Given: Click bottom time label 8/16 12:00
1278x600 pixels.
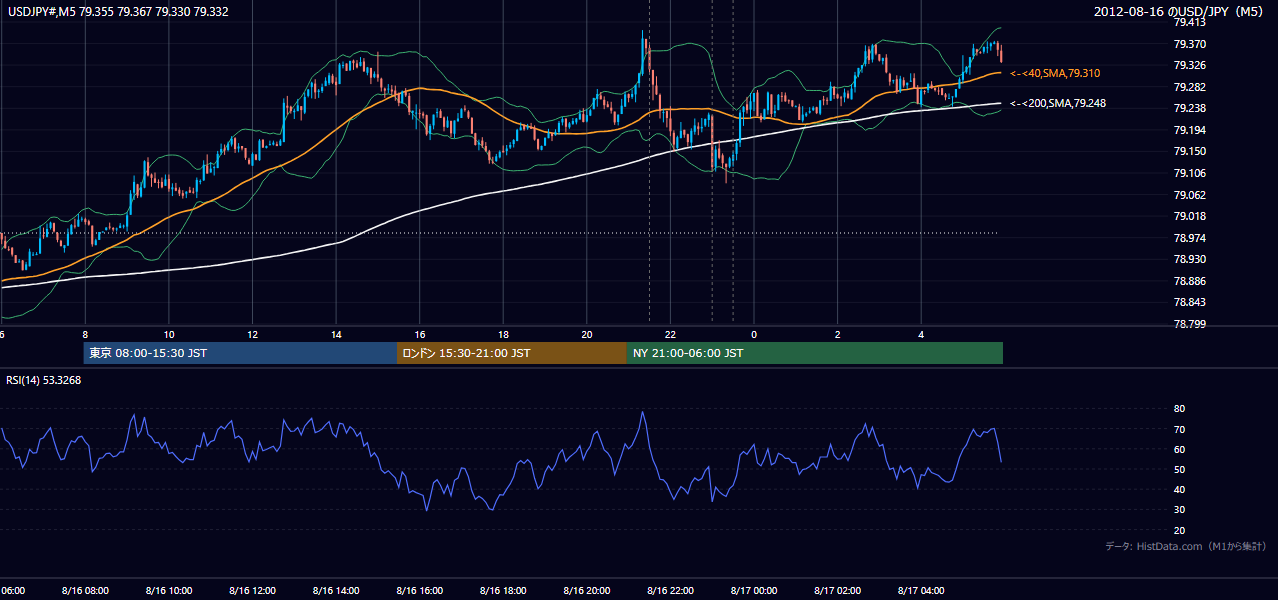Looking at the screenshot, I should pos(252,590).
